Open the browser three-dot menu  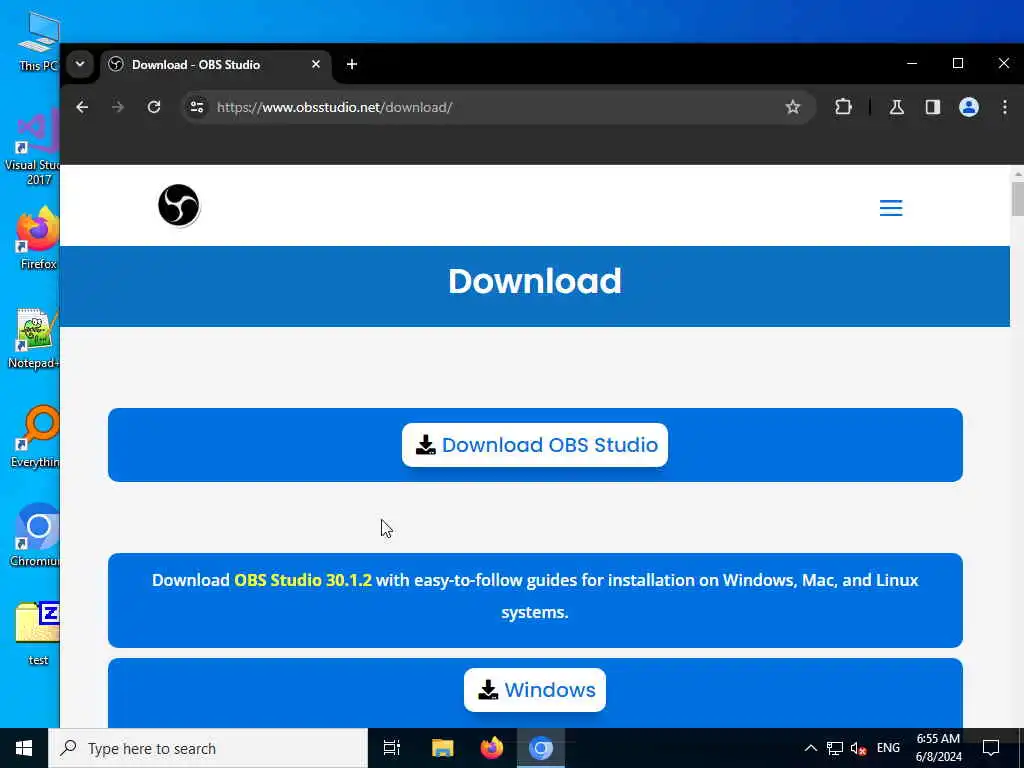(1005, 107)
